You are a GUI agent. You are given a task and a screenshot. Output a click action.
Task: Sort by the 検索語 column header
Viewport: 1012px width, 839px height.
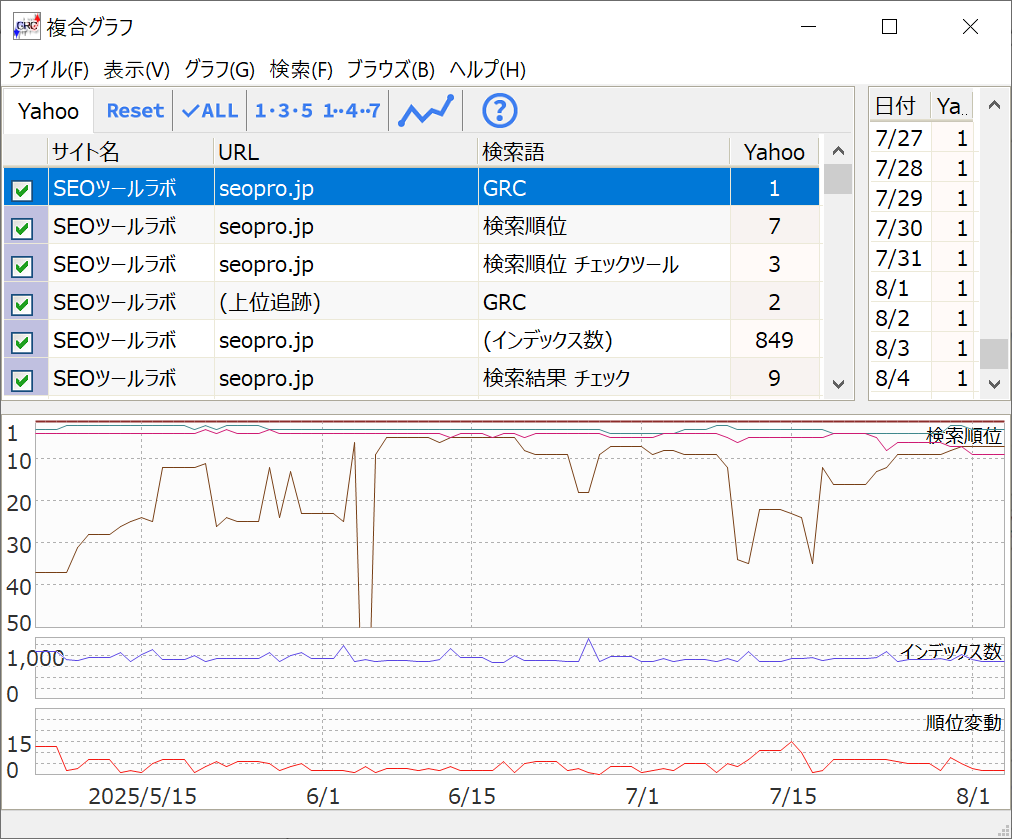click(603, 152)
